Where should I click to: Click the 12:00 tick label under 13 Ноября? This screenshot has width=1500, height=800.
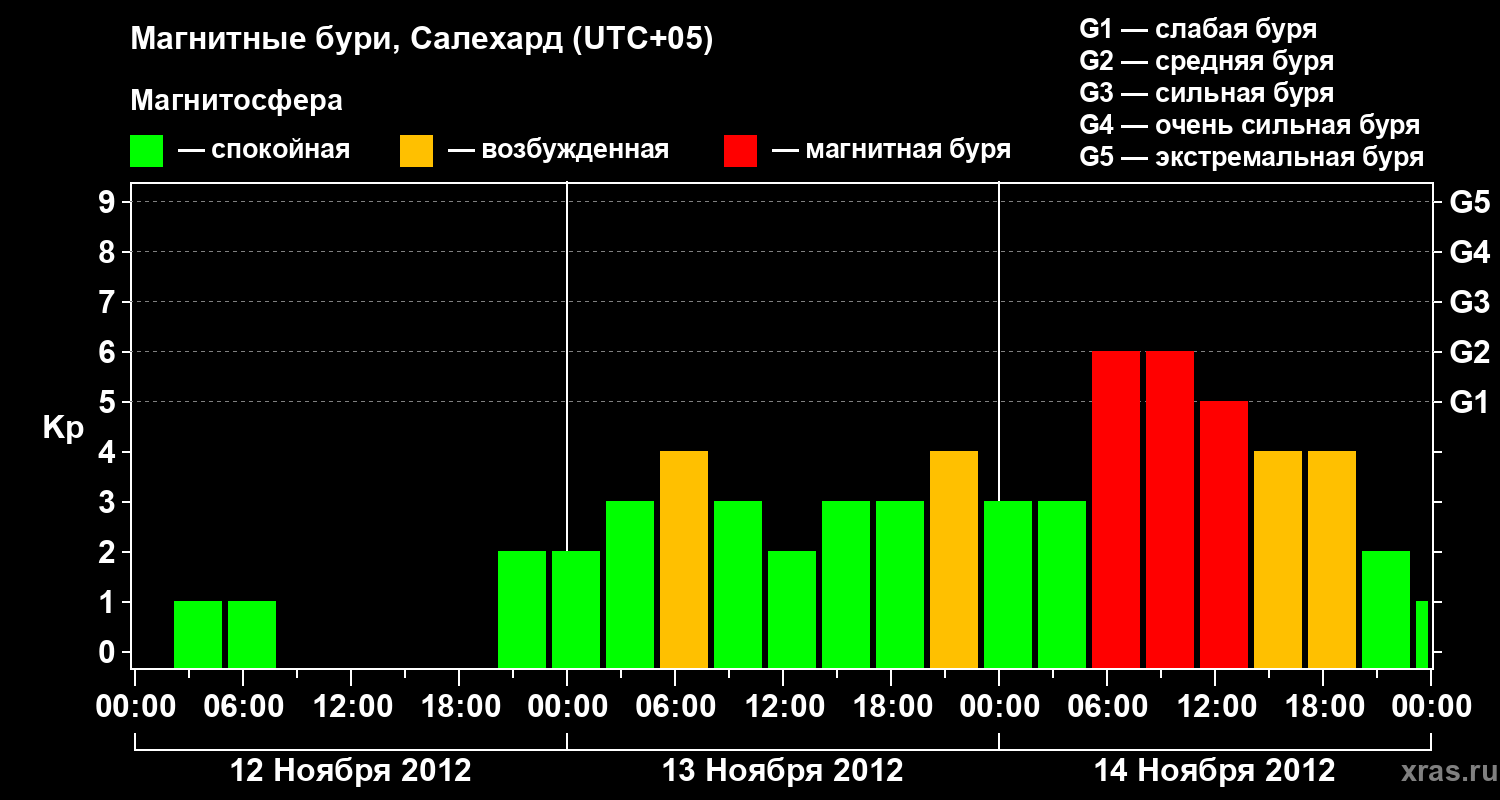click(783, 707)
